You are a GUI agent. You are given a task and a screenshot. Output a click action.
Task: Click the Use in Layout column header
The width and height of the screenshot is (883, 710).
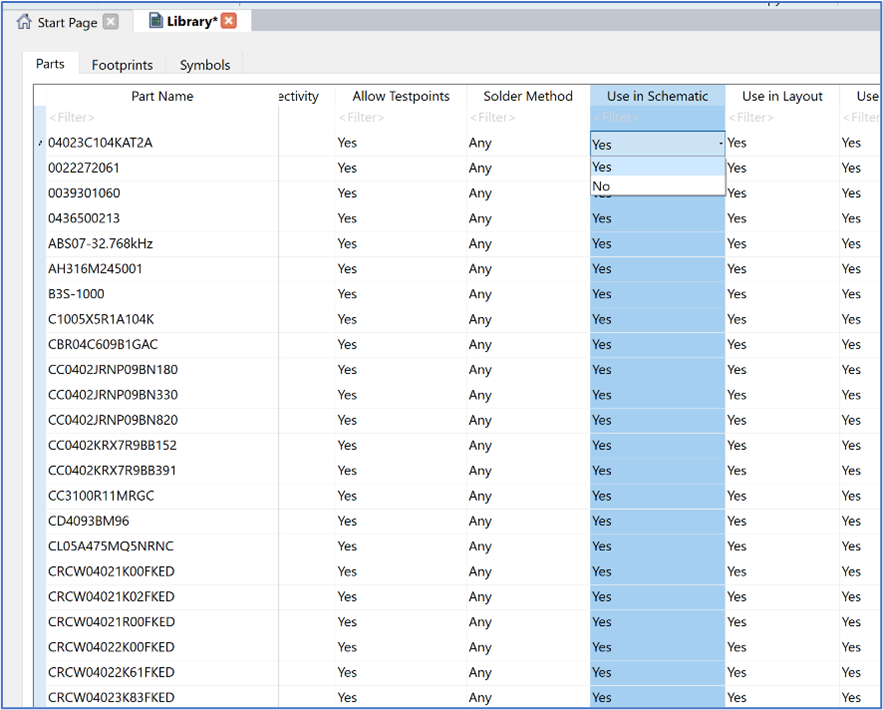click(x=782, y=96)
